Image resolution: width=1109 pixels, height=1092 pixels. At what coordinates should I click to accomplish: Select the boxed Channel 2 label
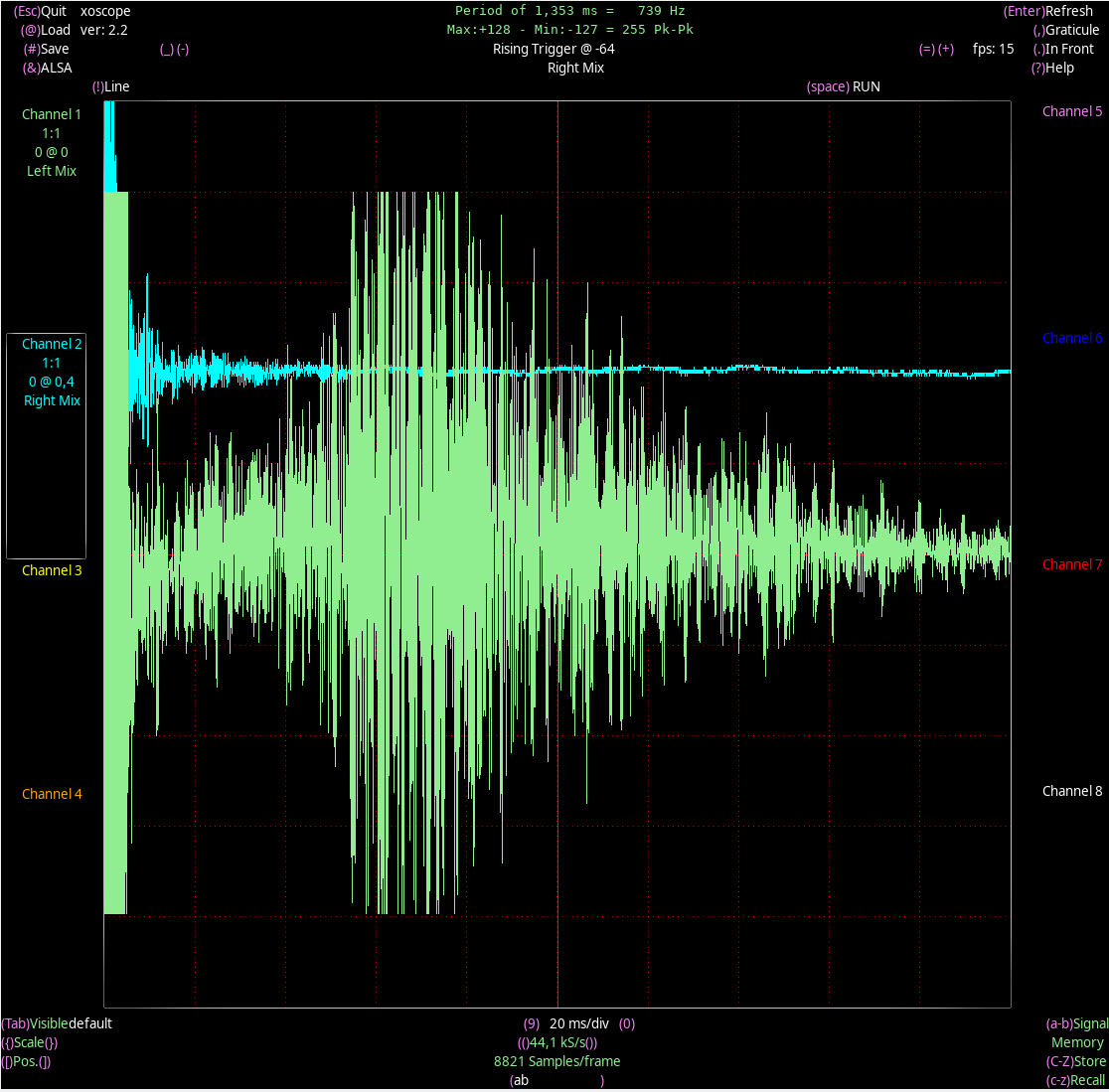52,345
